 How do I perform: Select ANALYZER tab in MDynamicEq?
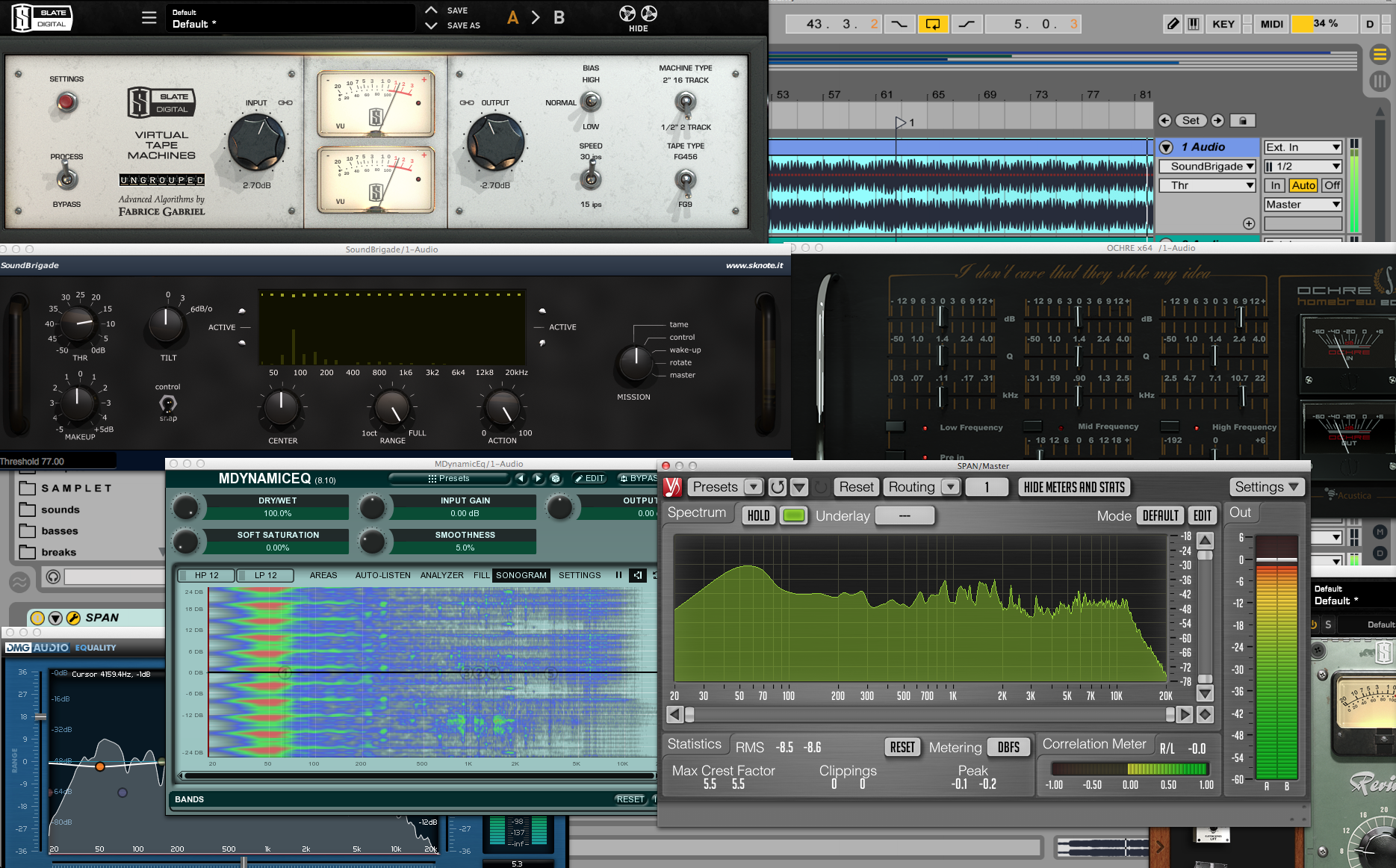point(442,575)
